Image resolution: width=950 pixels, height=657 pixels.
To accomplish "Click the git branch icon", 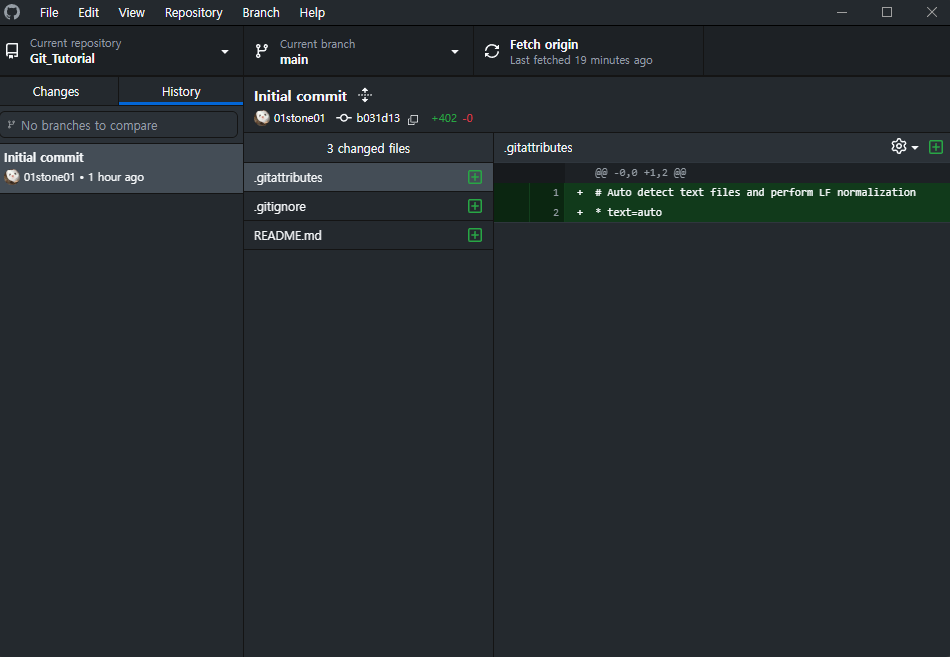I will pos(262,52).
